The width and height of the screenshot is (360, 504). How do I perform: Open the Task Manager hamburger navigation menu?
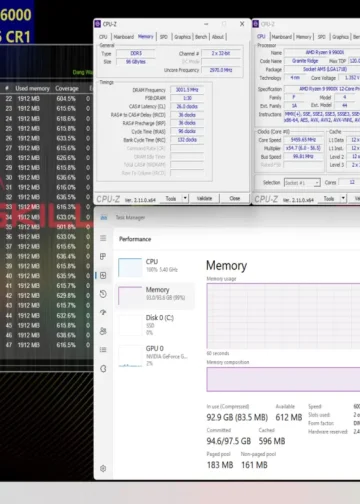tap(103, 238)
